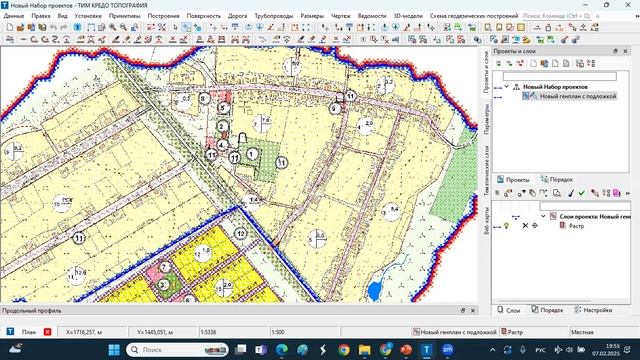Click the copy layers icon in layers toolbar

[x=532, y=193]
